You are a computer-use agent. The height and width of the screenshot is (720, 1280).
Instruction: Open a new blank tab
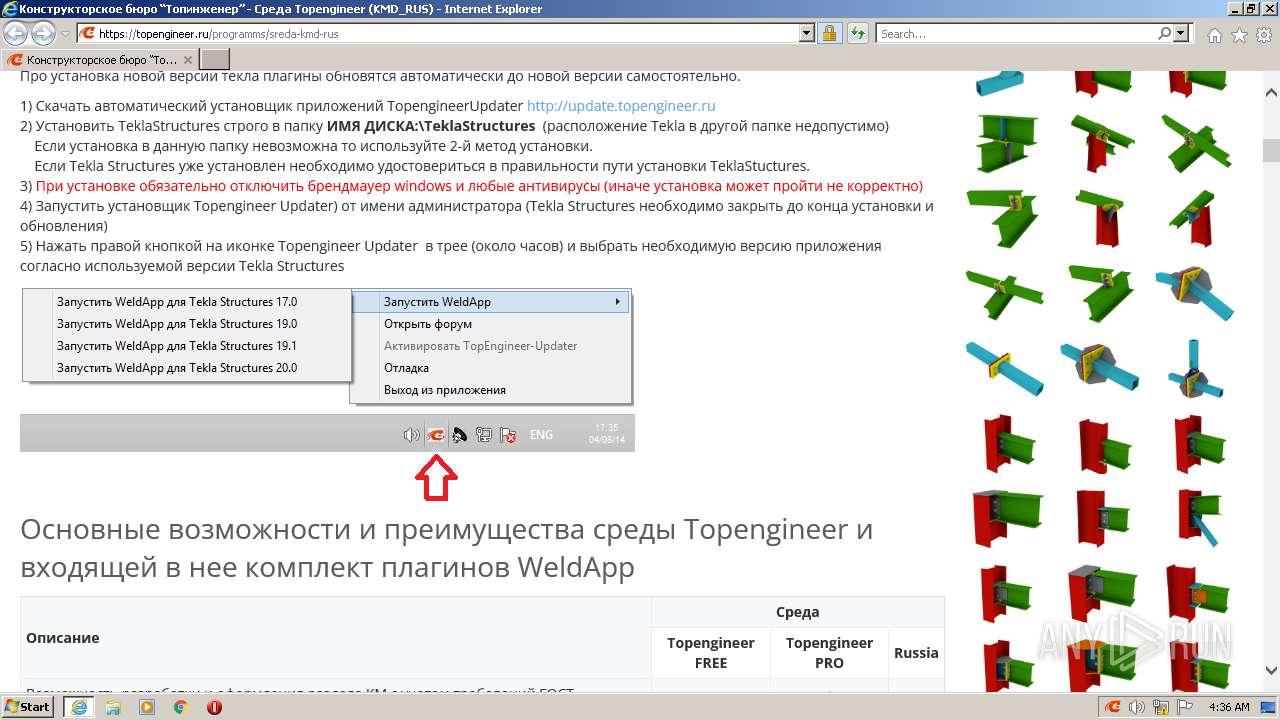[x=215, y=60]
